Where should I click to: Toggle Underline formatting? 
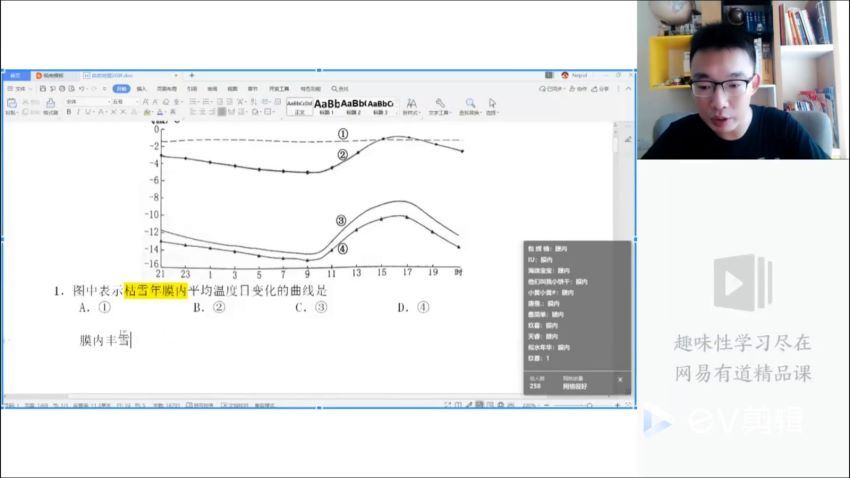click(88, 112)
